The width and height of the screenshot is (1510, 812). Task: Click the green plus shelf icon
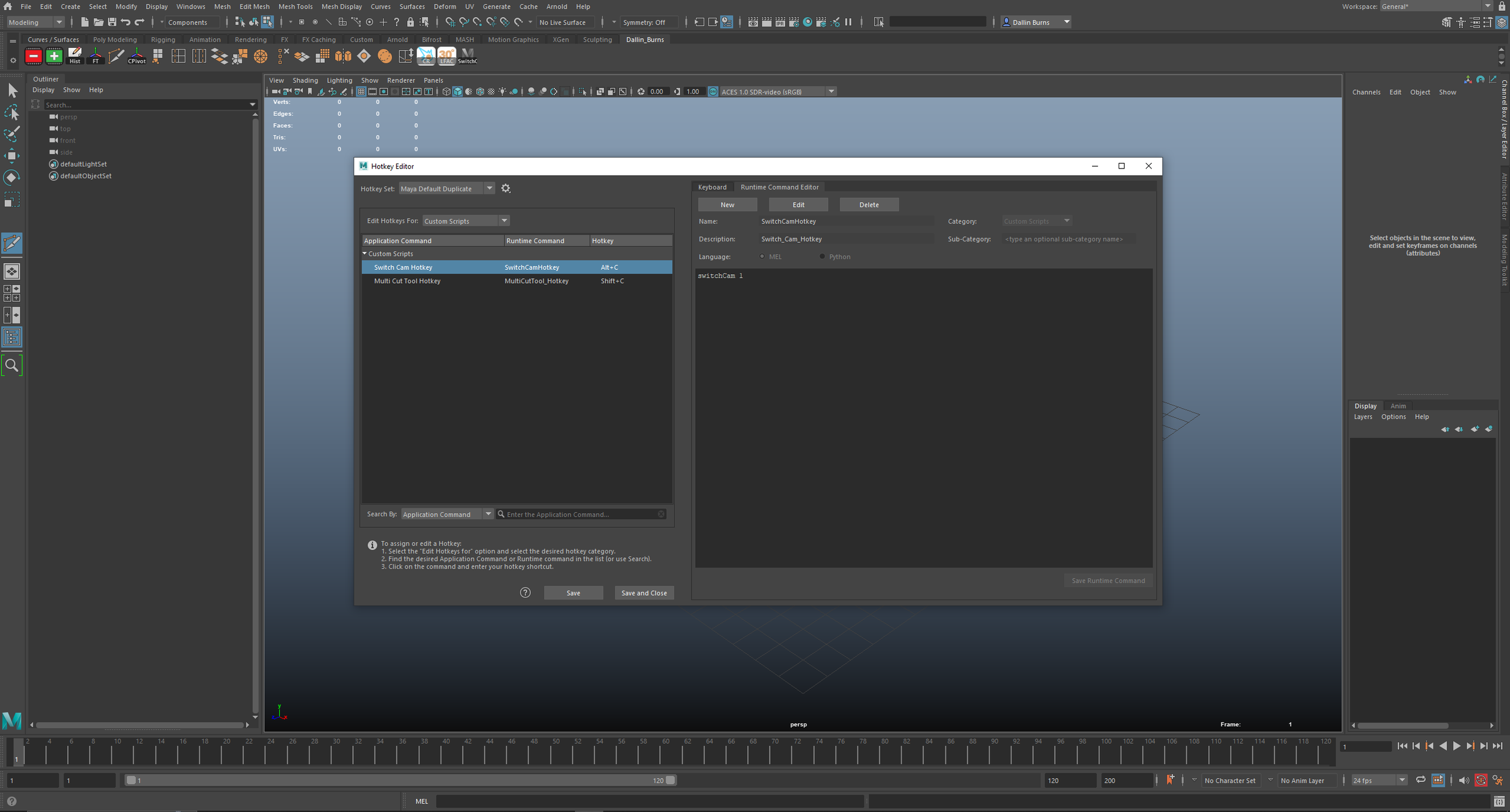(54, 56)
